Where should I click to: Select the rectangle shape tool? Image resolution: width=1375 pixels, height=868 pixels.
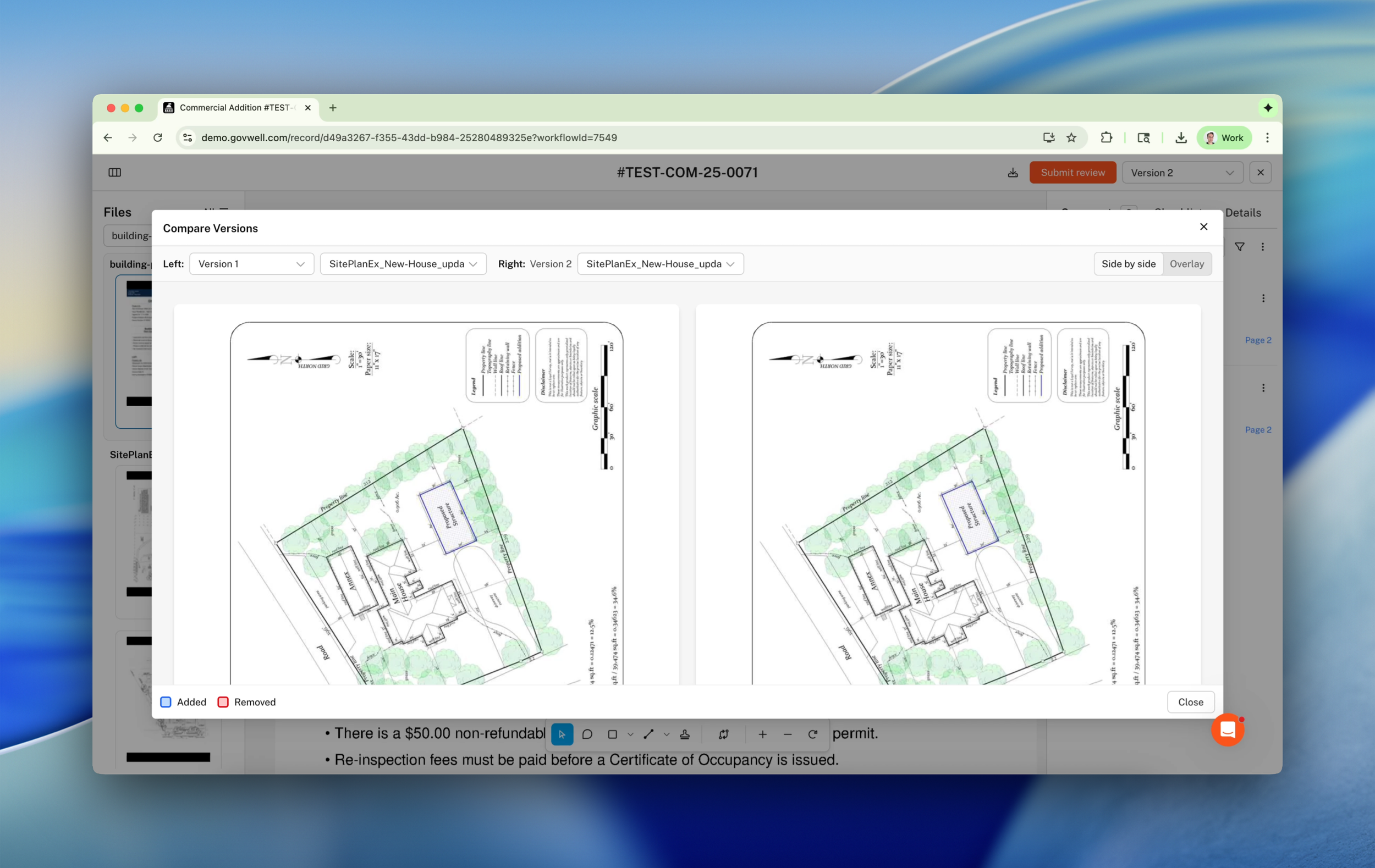coord(612,734)
